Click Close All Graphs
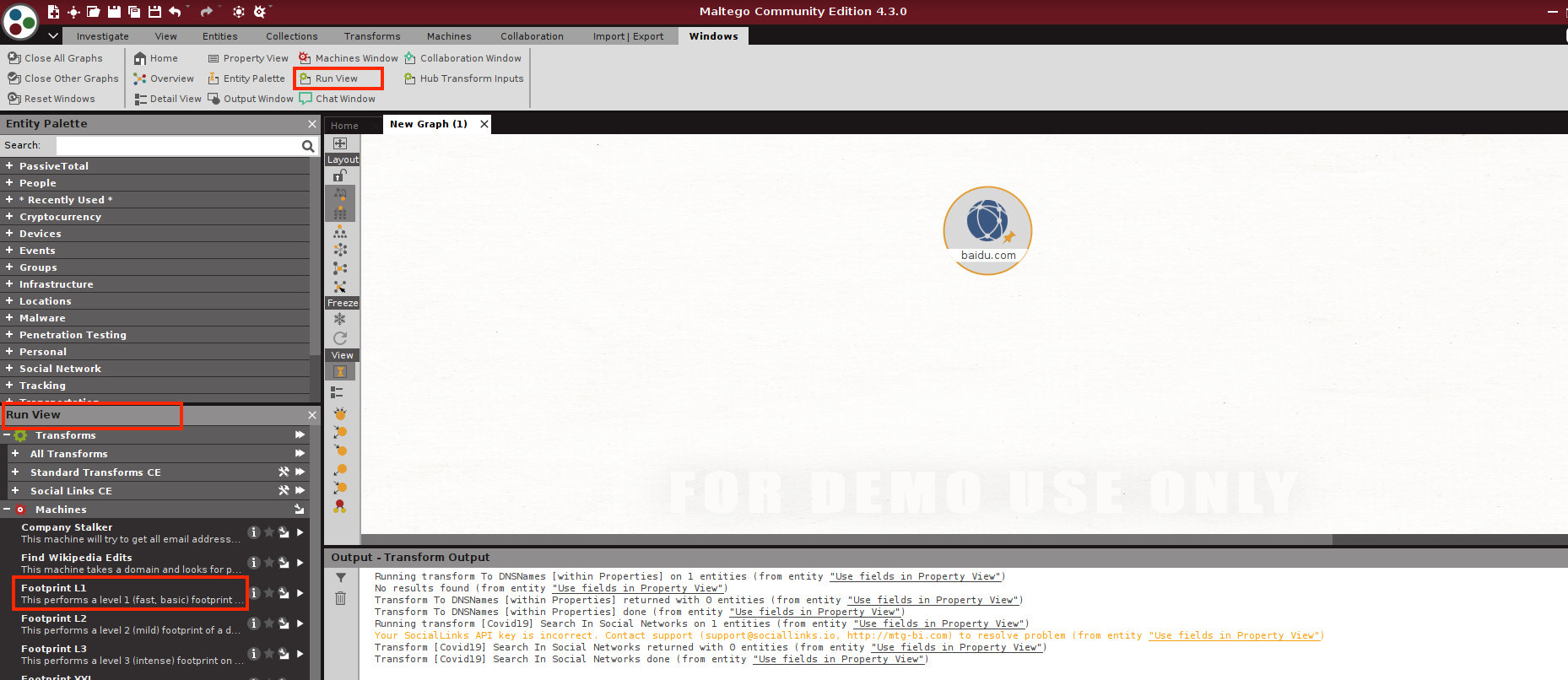The width and height of the screenshot is (1568, 680). pos(56,58)
